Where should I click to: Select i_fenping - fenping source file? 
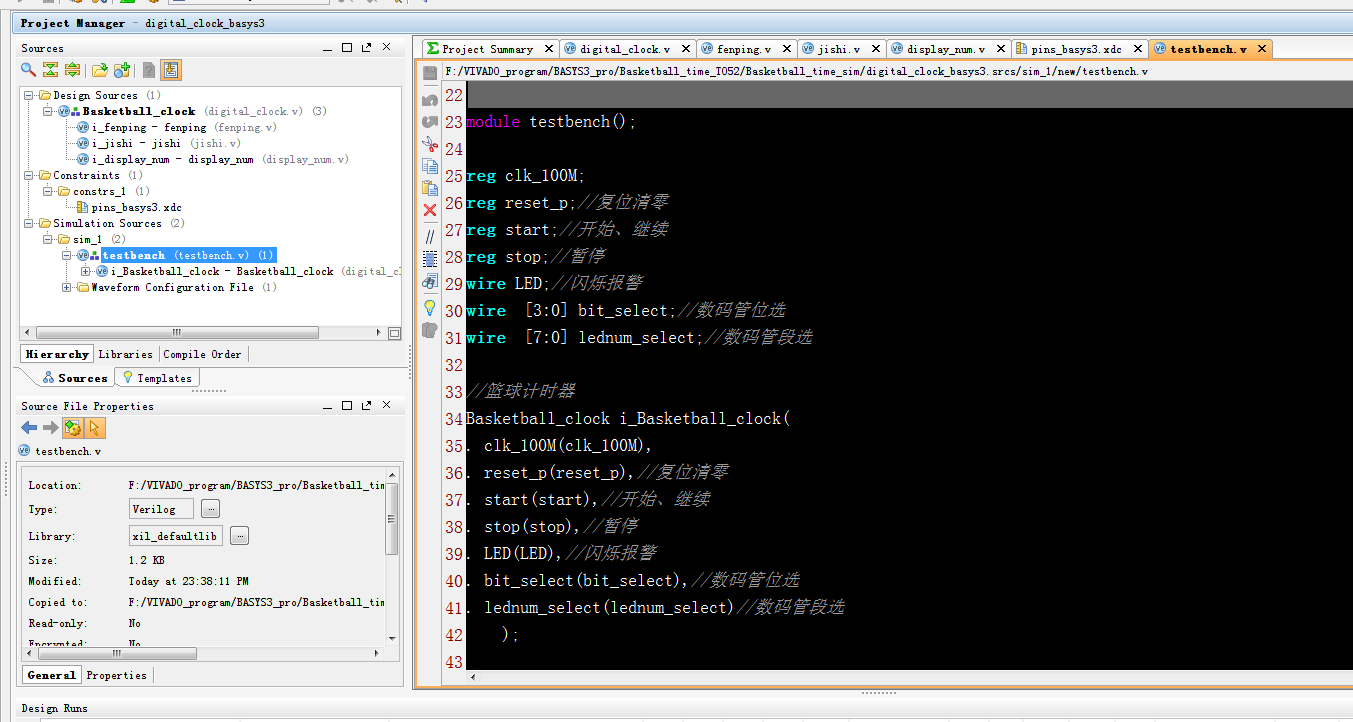[x=177, y=128]
